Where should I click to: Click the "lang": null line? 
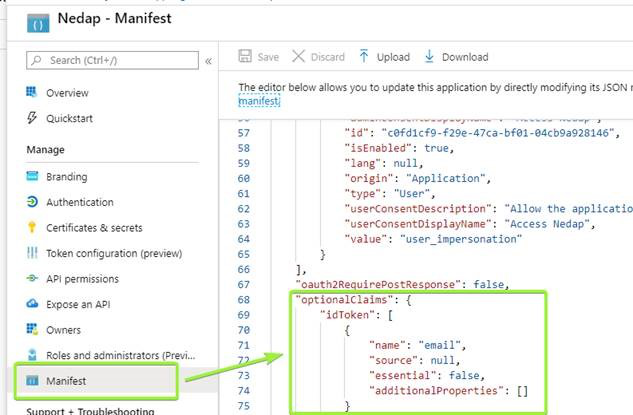pyautogui.click(x=384, y=163)
